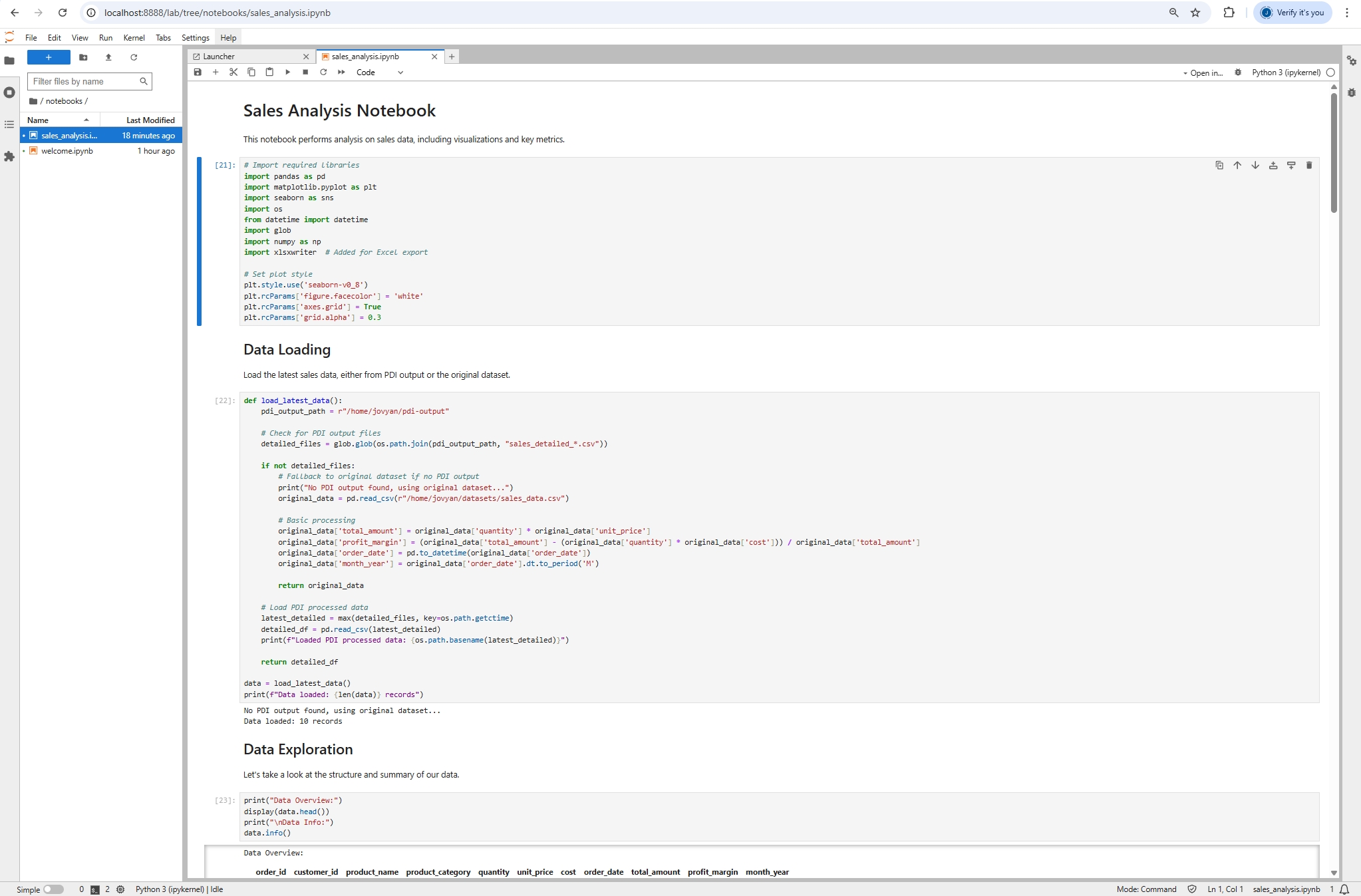Sort files by Name column header

[38, 120]
